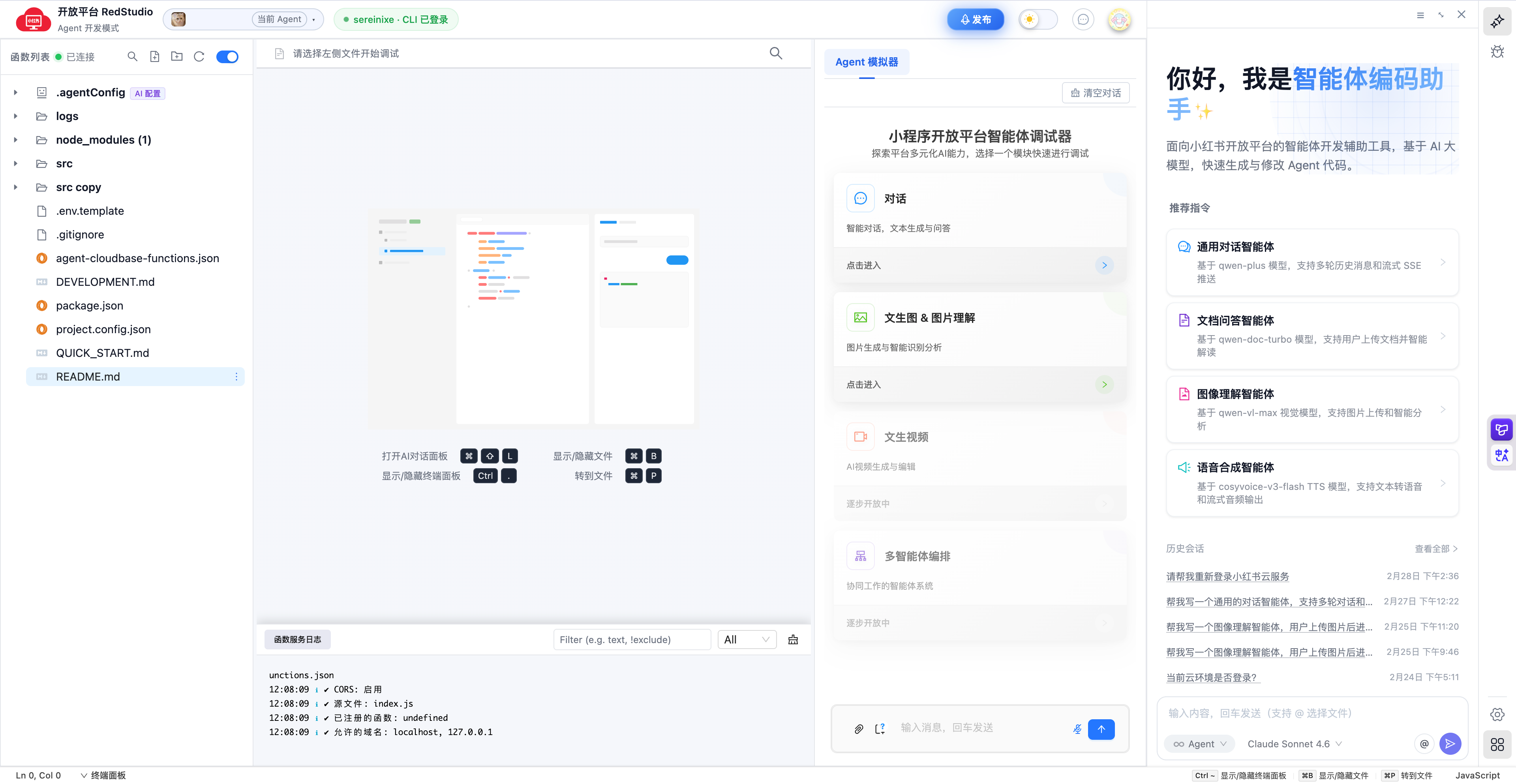Open the four-squares apps icon in right sidebar

click(1497, 745)
